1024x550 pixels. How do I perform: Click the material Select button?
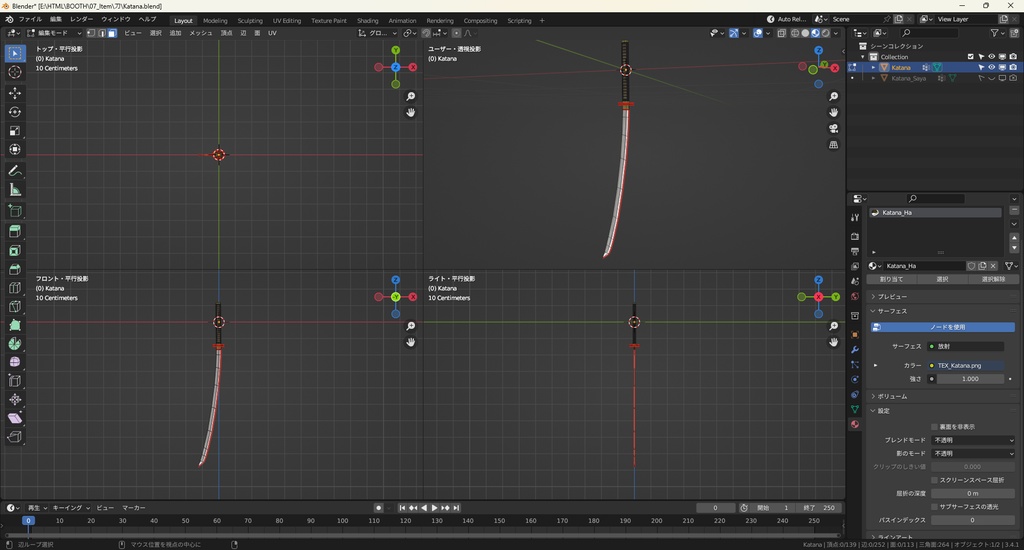click(942, 280)
